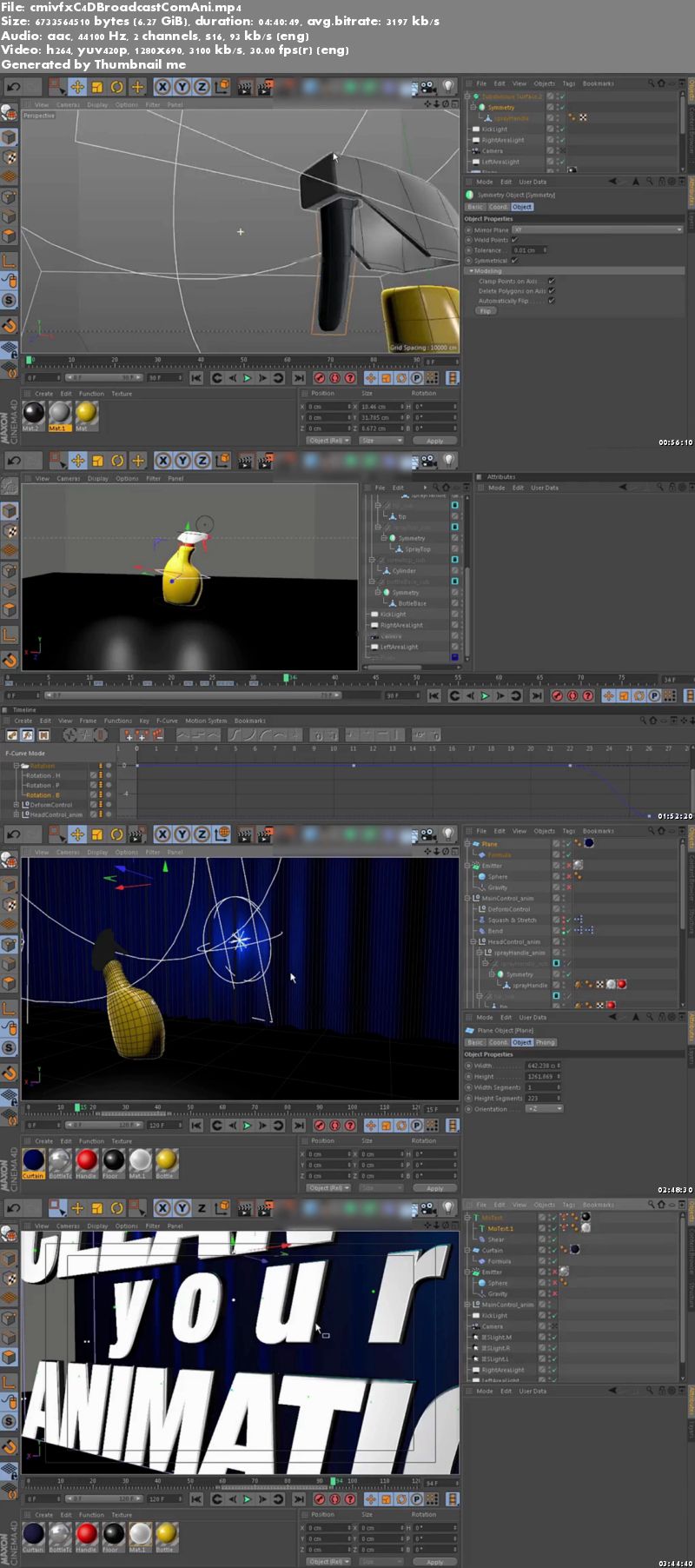Select red Handle material in 03:44:40 frame
This screenshot has height=1568, width=695.
86,1536
